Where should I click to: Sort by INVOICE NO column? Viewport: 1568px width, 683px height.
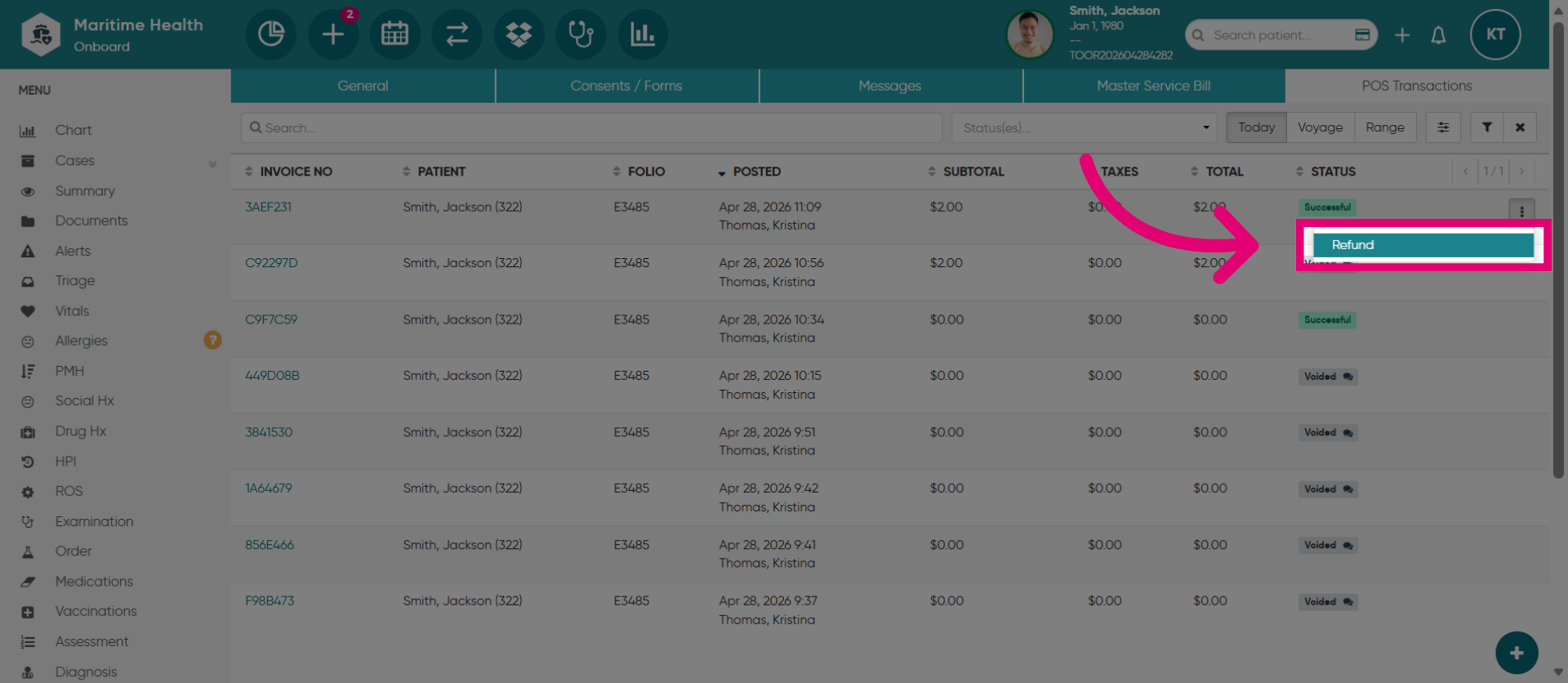tap(288, 172)
